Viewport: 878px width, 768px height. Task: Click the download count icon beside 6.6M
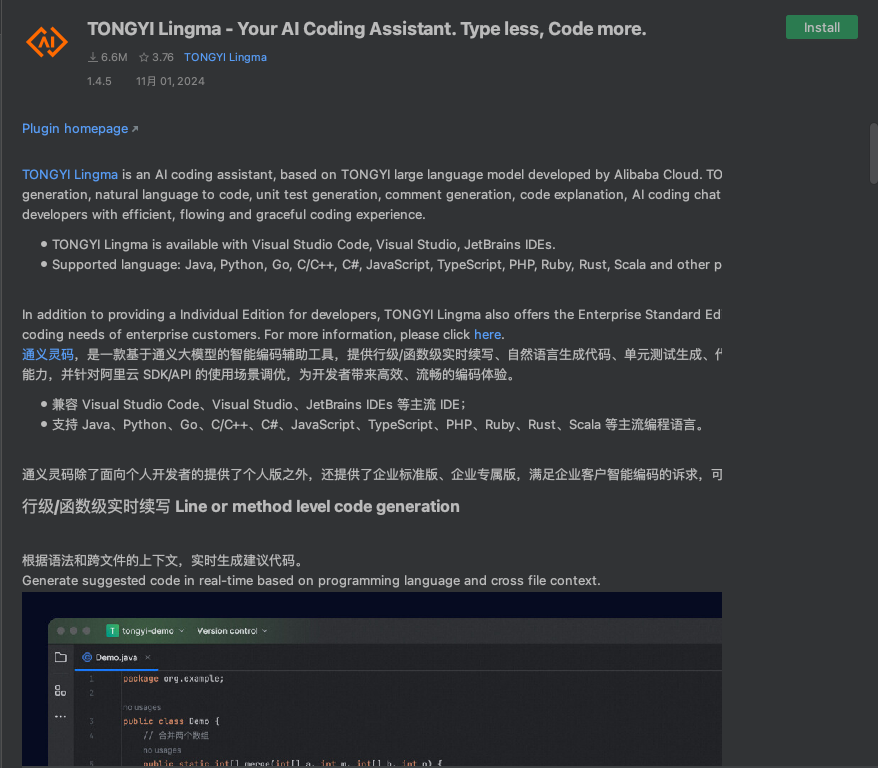pos(93,57)
